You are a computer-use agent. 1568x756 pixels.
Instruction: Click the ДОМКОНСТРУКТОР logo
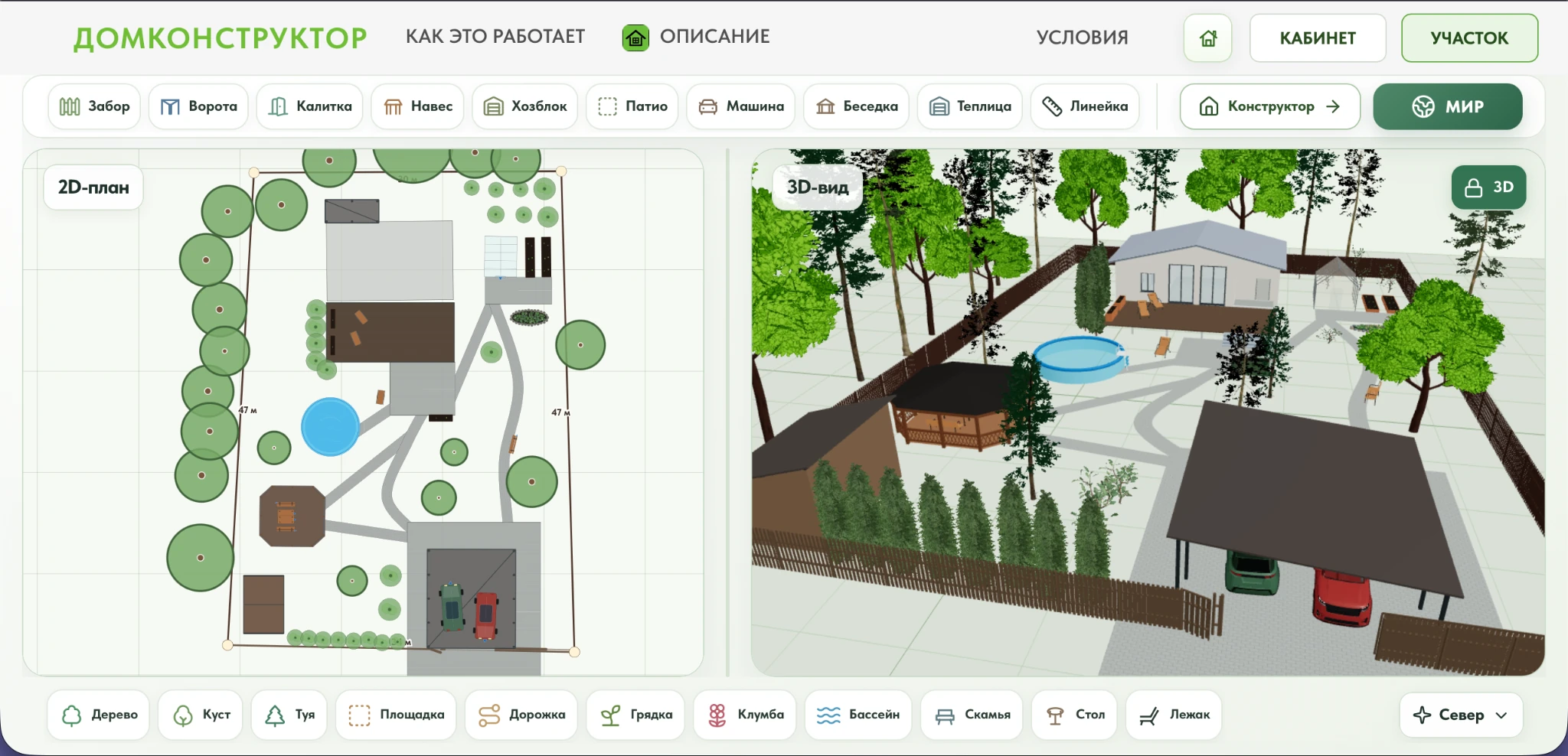pos(220,37)
